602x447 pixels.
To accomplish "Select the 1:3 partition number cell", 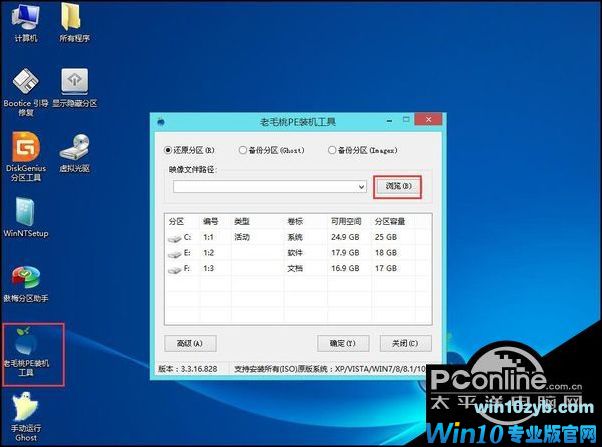I will point(208,268).
